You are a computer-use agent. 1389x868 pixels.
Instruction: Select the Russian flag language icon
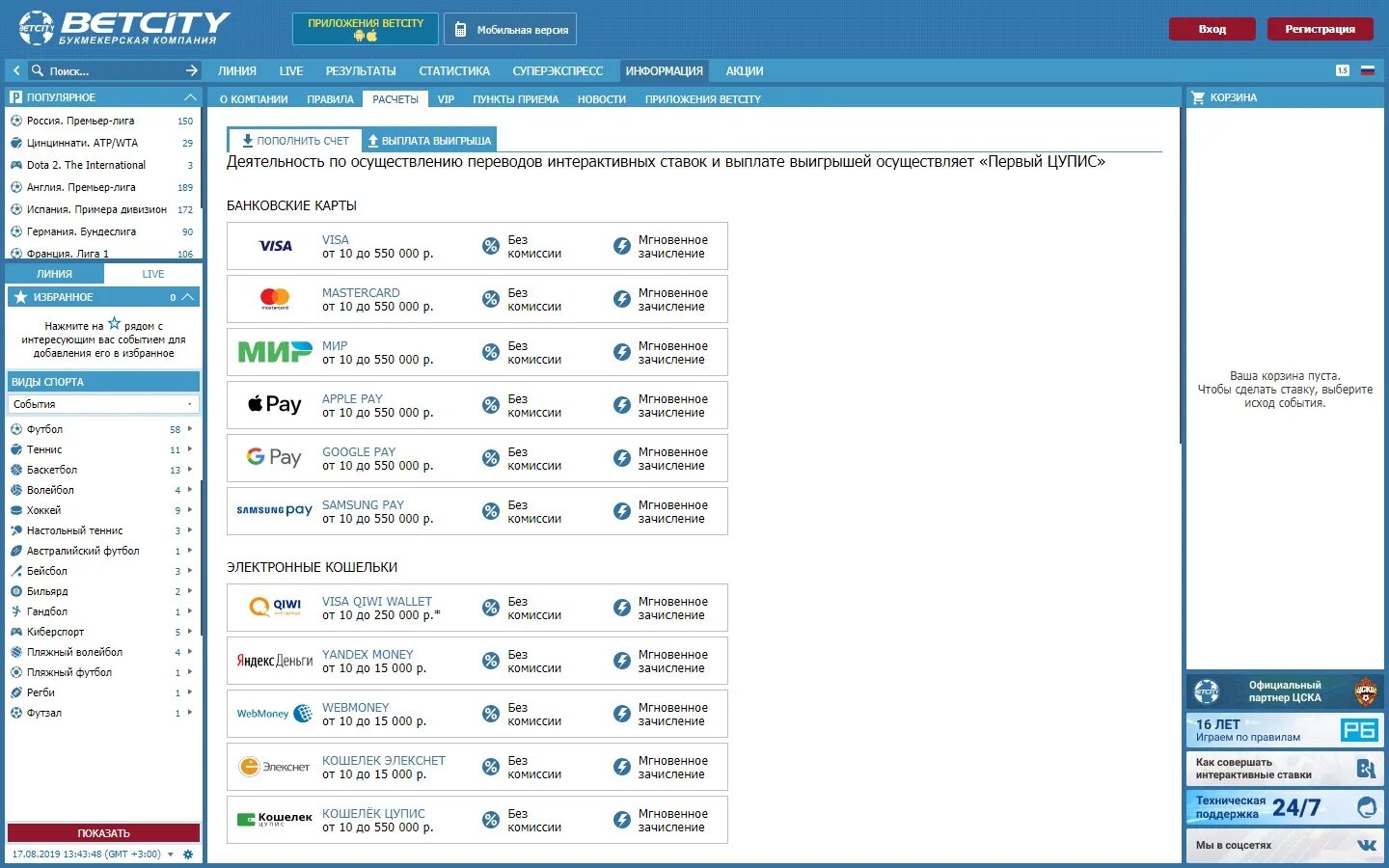pos(1367,70)
